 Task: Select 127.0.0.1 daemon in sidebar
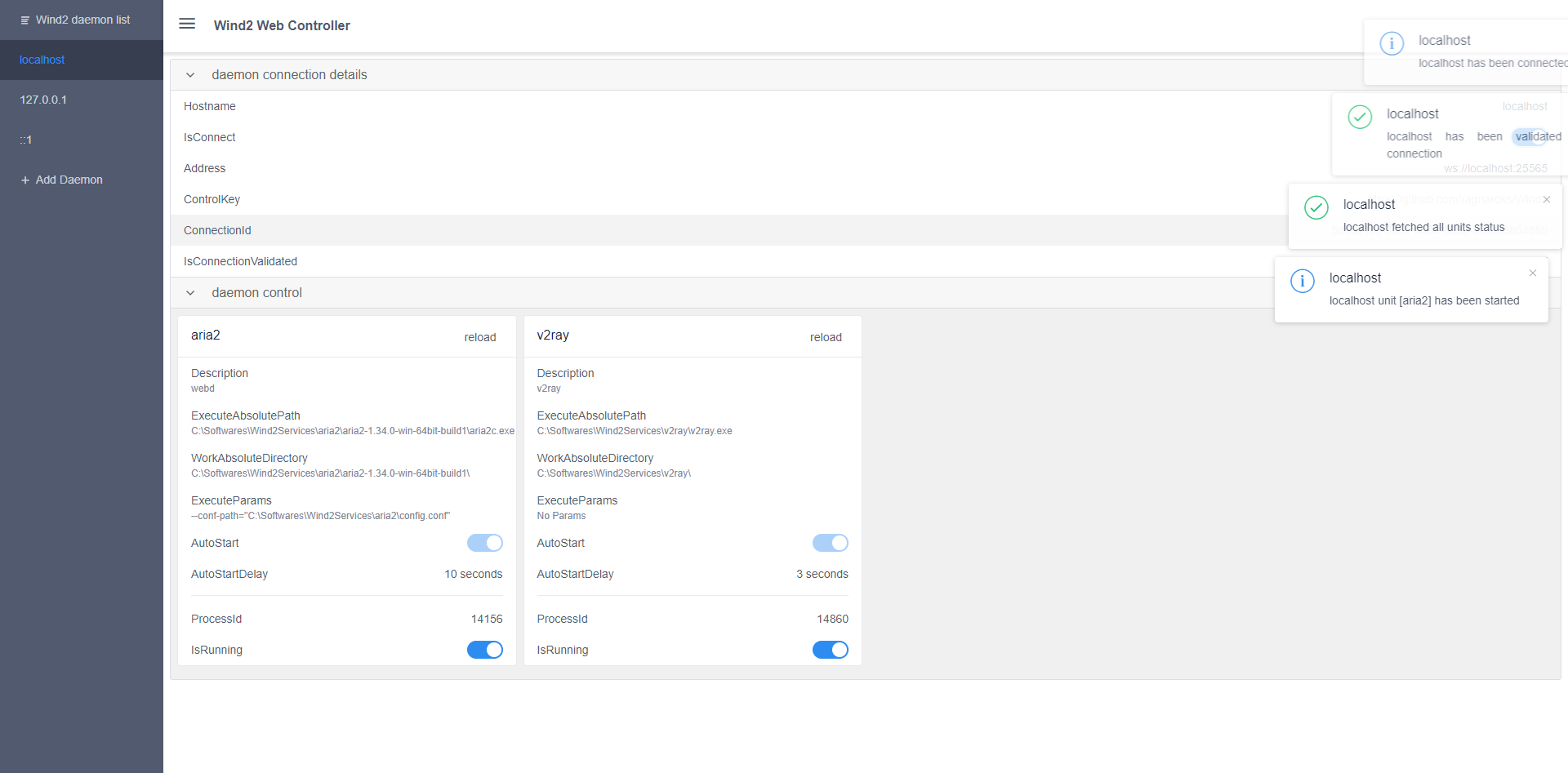pyautogui.click(x=82, y=100)
